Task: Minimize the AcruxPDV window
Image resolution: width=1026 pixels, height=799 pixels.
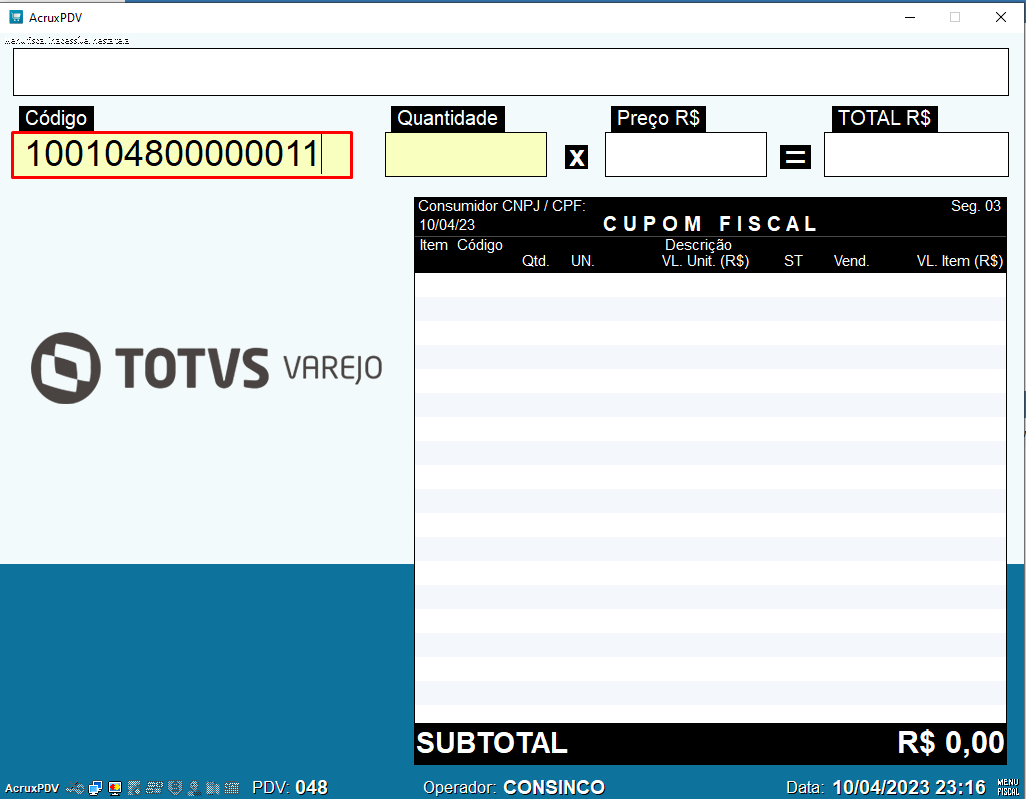Action: [x=910, y=17]
